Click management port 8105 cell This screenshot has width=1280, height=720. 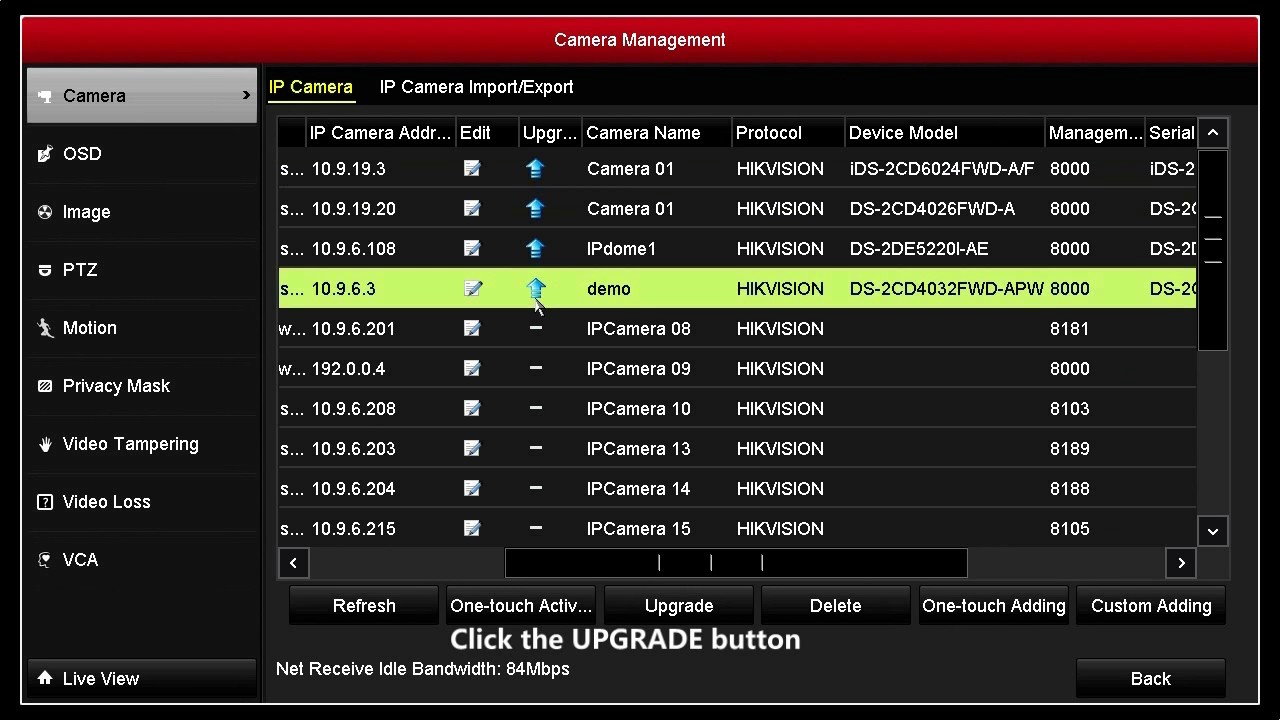[1069, 529]
